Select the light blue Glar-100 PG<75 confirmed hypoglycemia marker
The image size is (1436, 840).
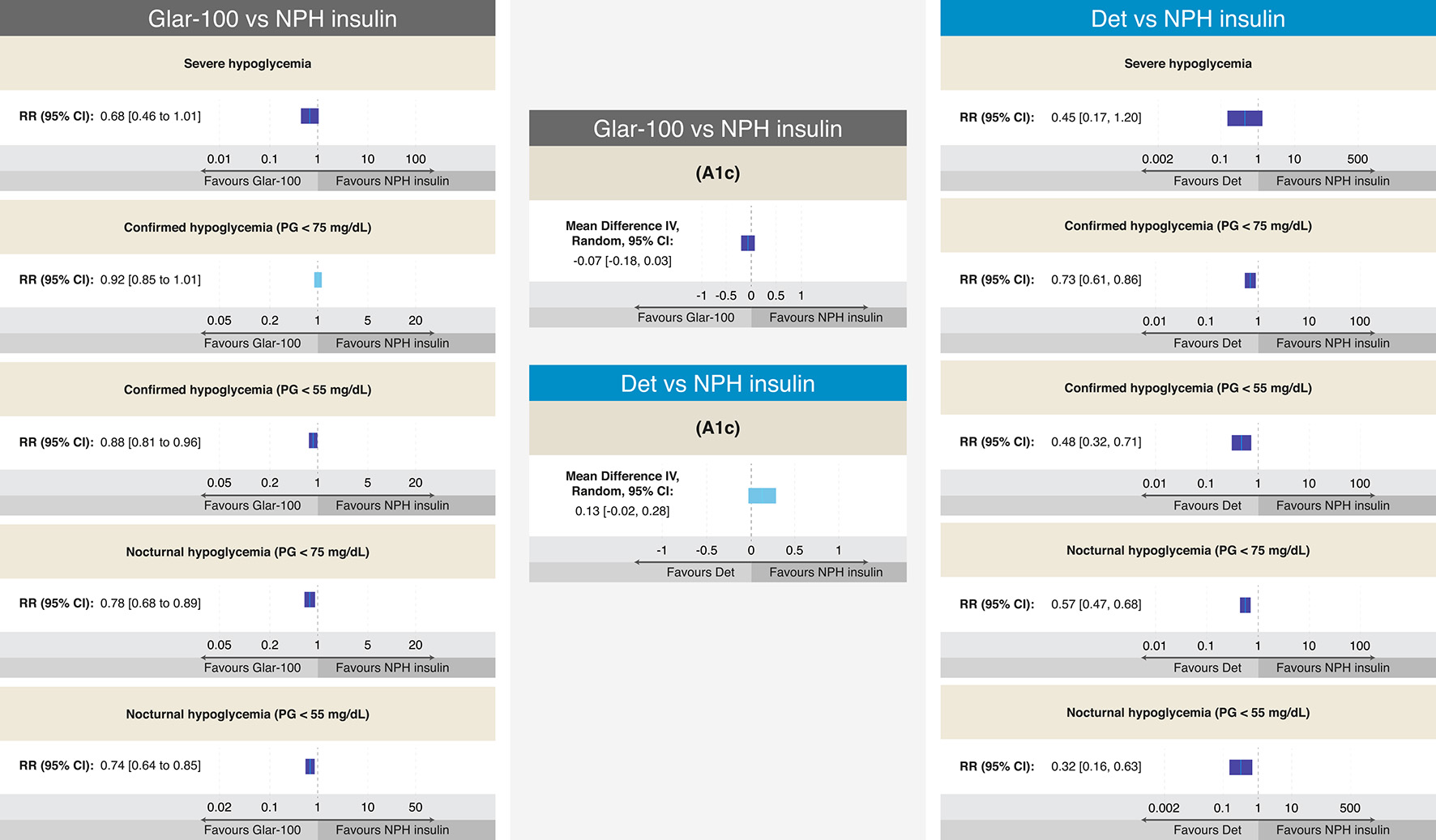click(318, 279)
